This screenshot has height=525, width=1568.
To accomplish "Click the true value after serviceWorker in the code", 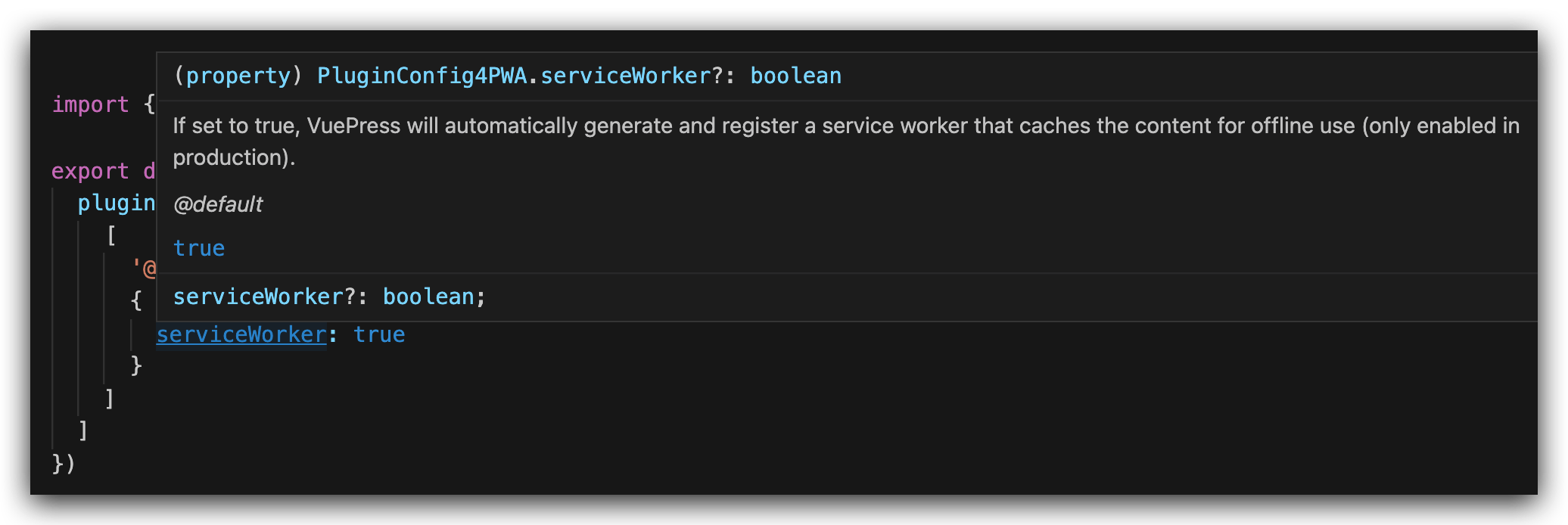I will (379, 334).
